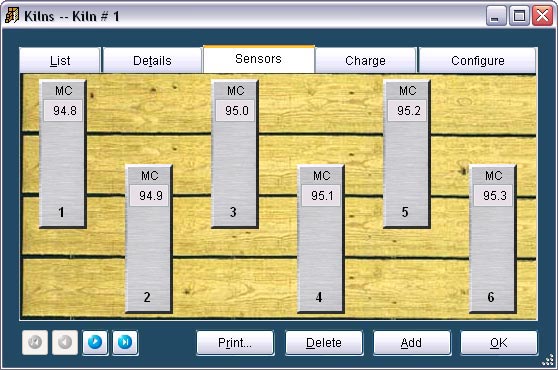Open the Details tab
The height and width of the screenshot is (370, 558).
[x=152, y=60]
